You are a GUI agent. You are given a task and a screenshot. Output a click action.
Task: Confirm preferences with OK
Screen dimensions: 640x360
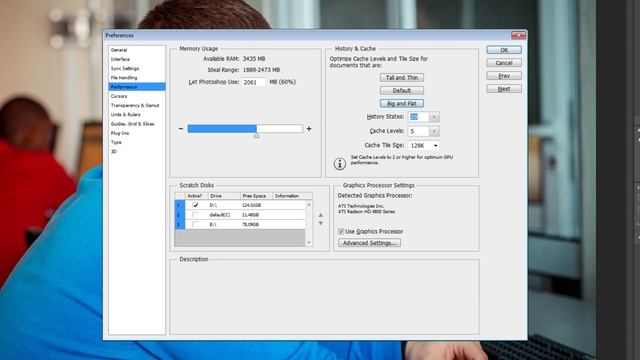point(504,50)
